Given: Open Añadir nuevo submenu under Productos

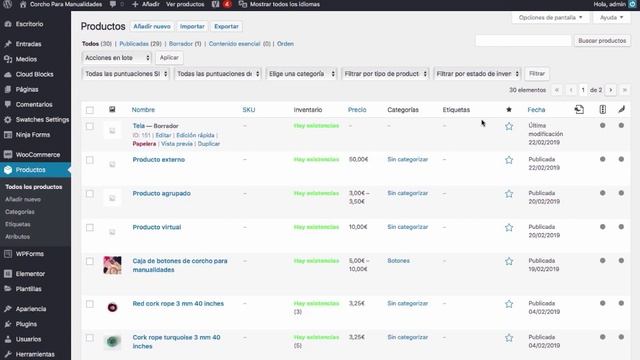Looking at the screenshot, I should tap(23, 200).
